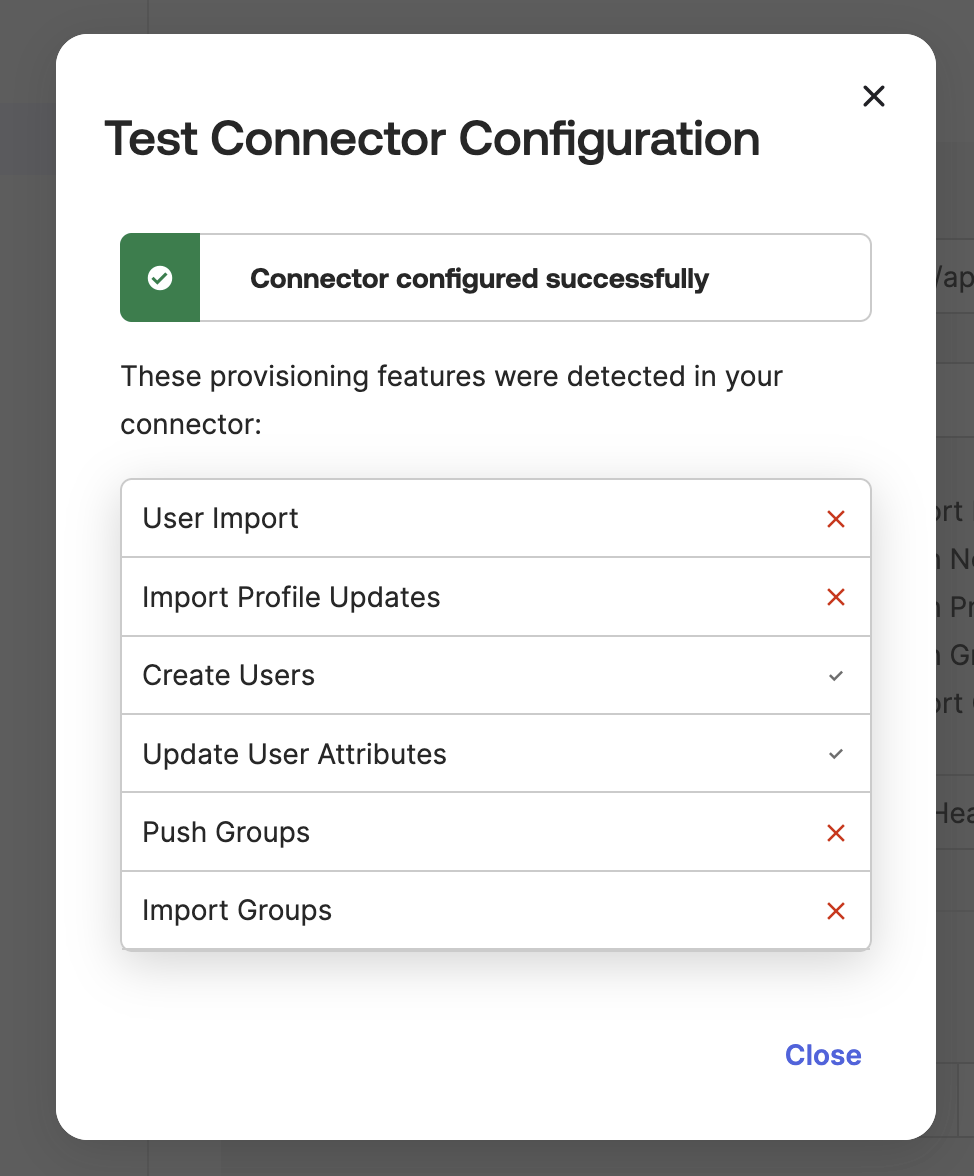Click the red X beside Push Groups
This screenshot has height=1176, width=974.
[x=836, y=833]
